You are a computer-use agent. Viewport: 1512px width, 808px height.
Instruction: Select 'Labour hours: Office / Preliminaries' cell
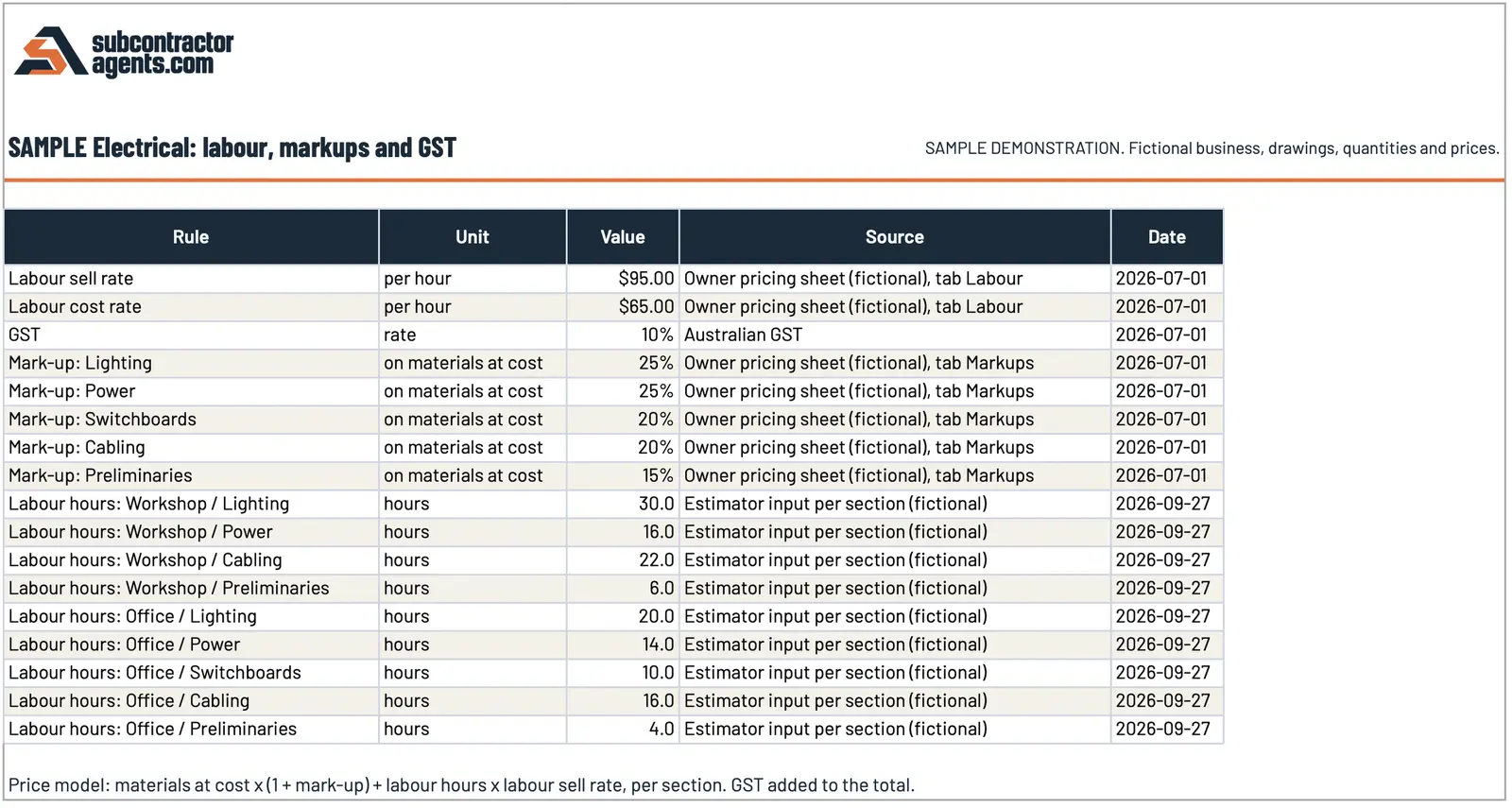(191, 730)
